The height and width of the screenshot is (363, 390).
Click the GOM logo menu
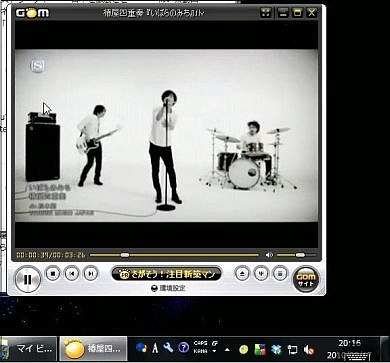point(32,13)
